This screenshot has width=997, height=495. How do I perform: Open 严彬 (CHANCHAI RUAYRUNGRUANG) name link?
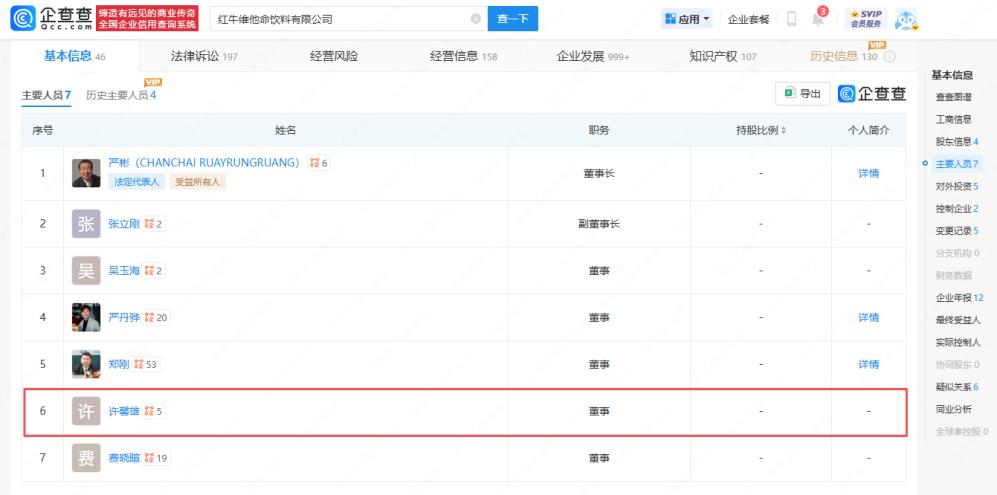pyautogui.click(x=203, y=162)
